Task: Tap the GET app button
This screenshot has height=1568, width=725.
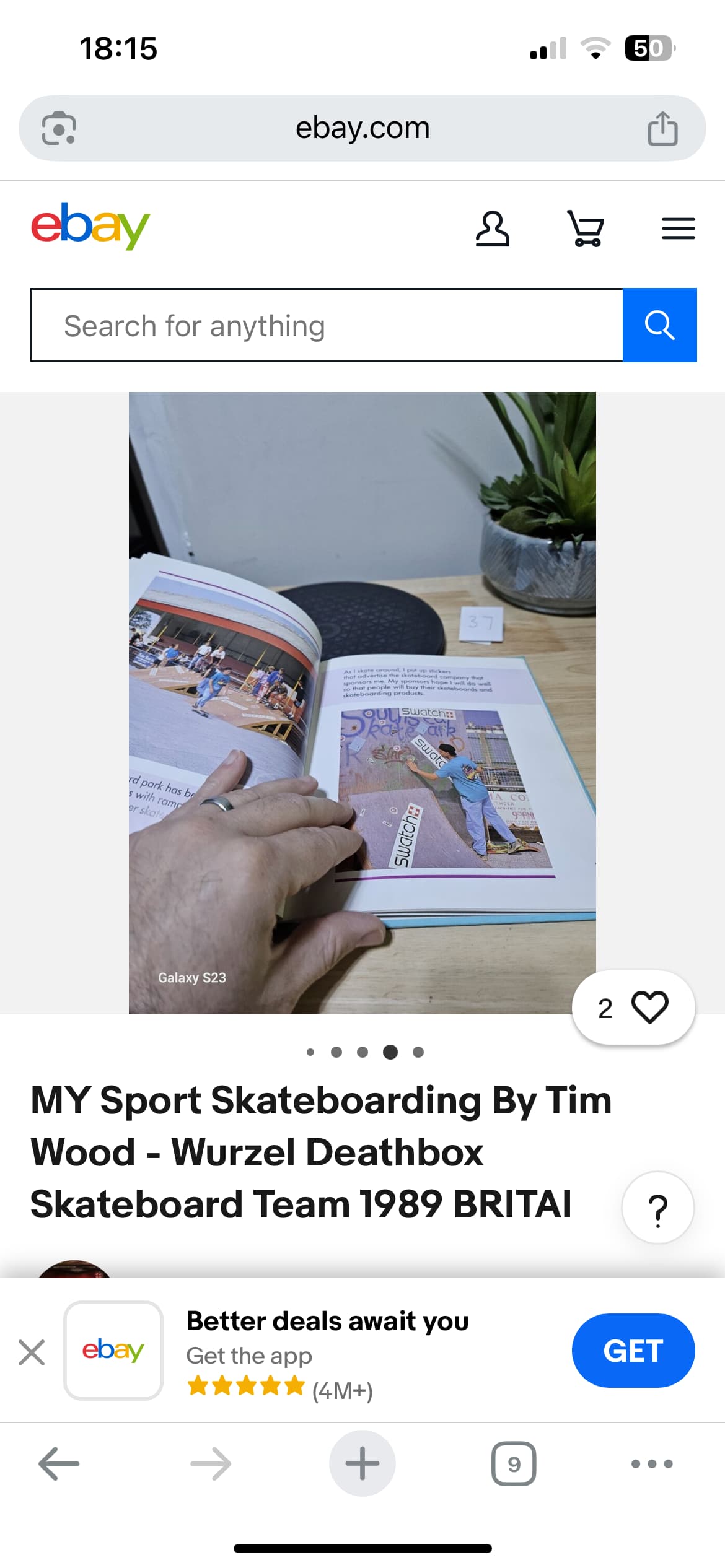Action: pyautogui.click(x=633, y=1351)
